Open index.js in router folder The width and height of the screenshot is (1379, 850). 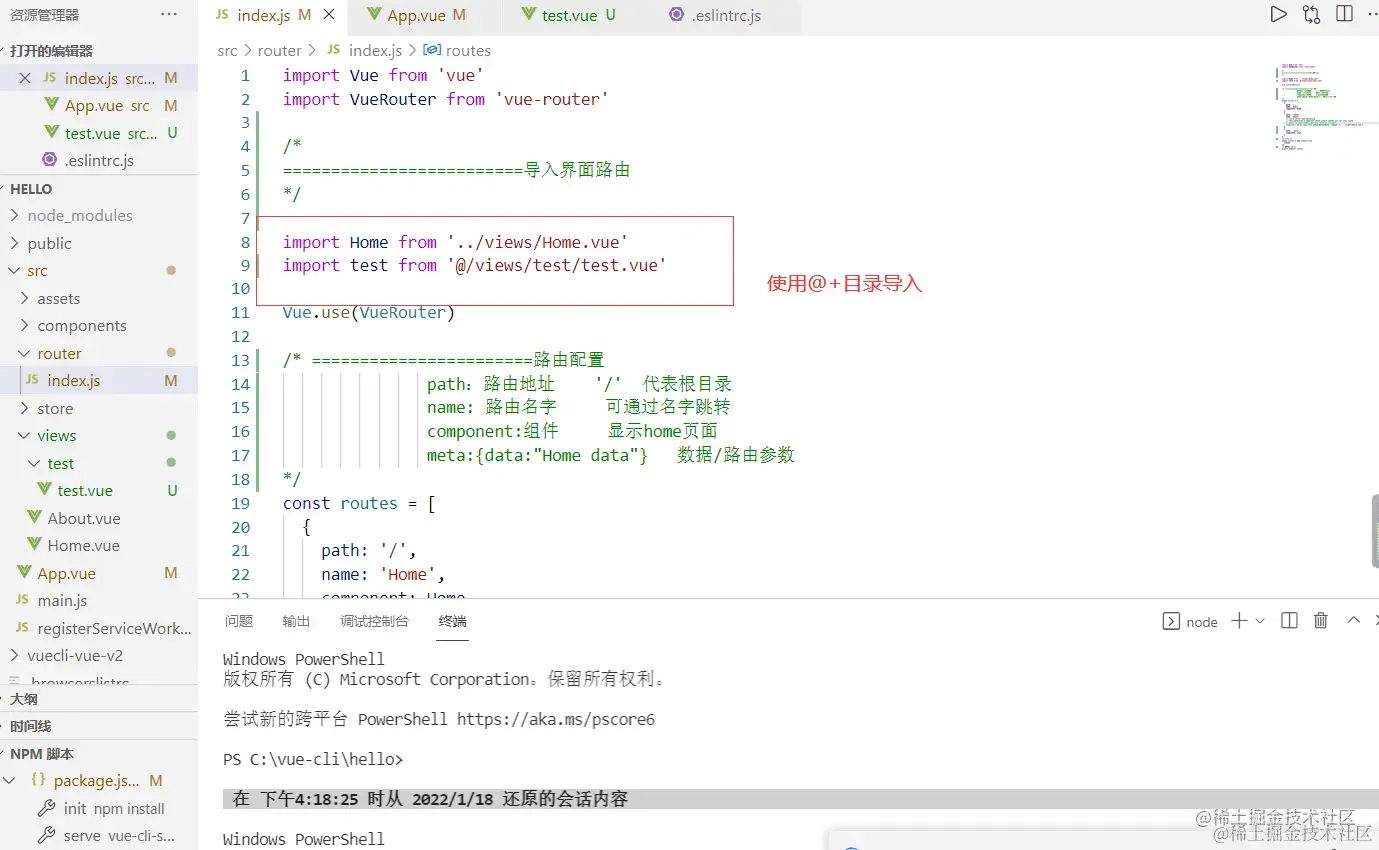(x=73, y=380)
